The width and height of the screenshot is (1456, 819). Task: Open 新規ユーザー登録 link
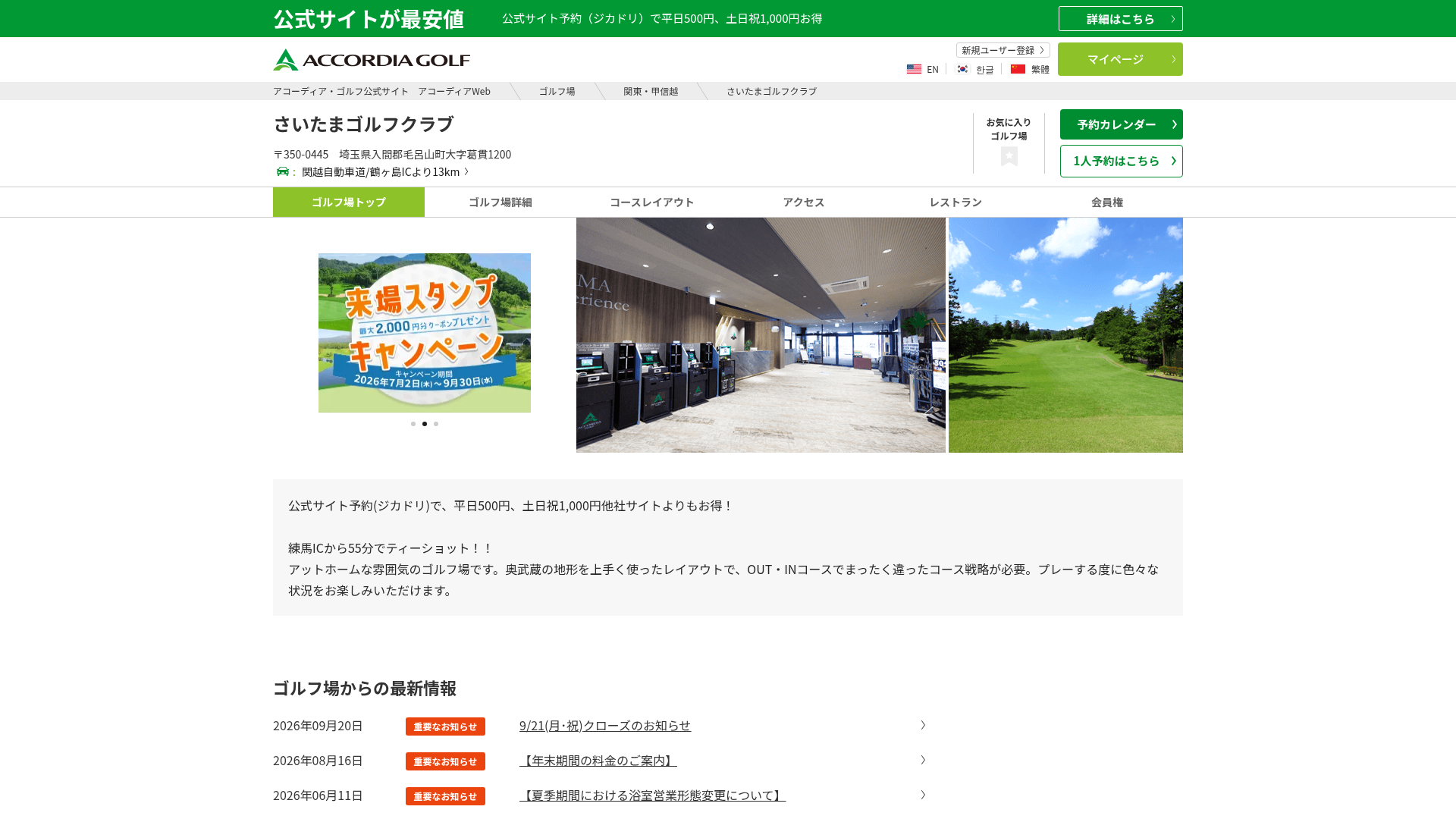coord(1003,50)
